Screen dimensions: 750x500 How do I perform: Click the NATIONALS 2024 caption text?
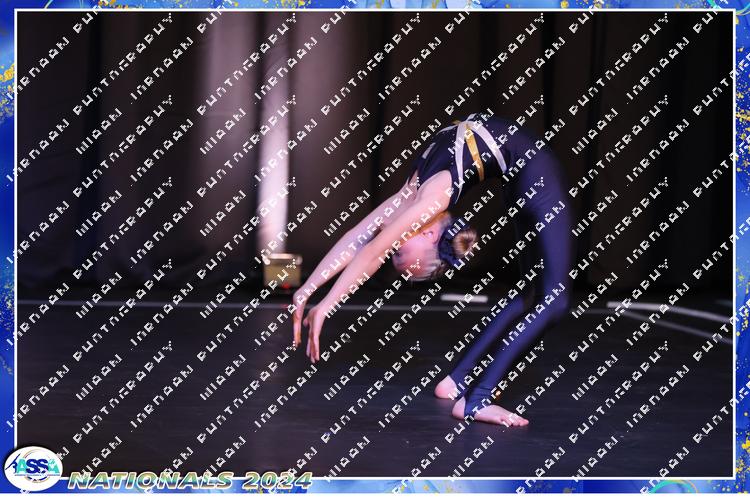(190, 480)
